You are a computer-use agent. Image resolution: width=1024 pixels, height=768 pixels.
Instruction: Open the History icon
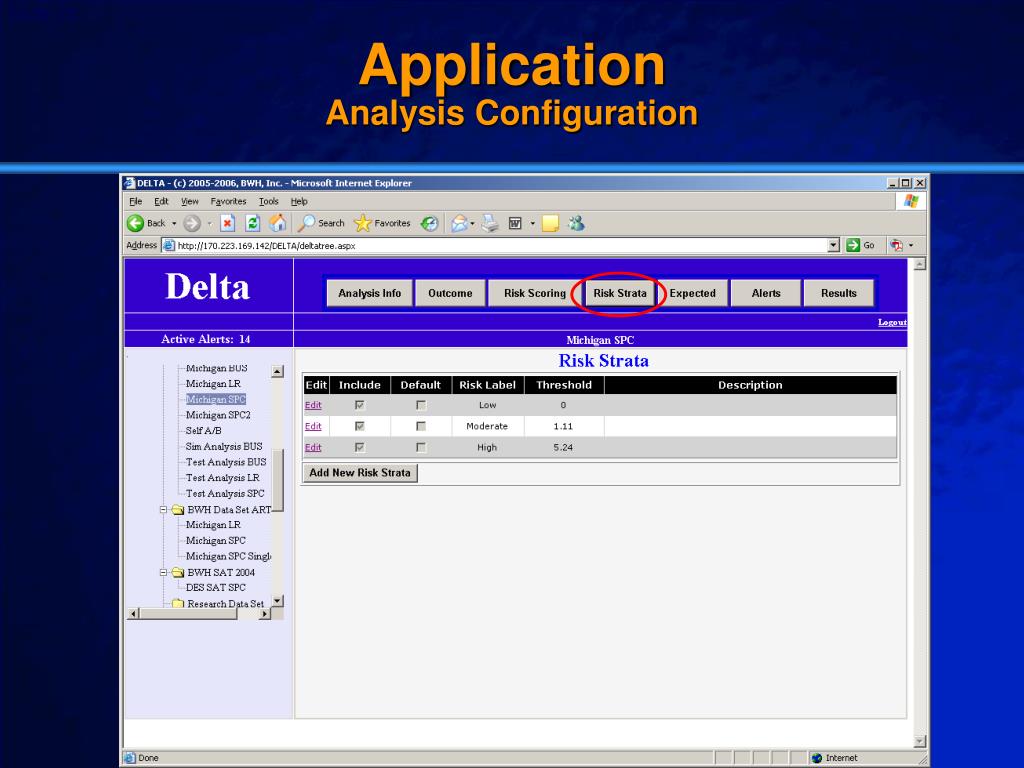point(430,223)
